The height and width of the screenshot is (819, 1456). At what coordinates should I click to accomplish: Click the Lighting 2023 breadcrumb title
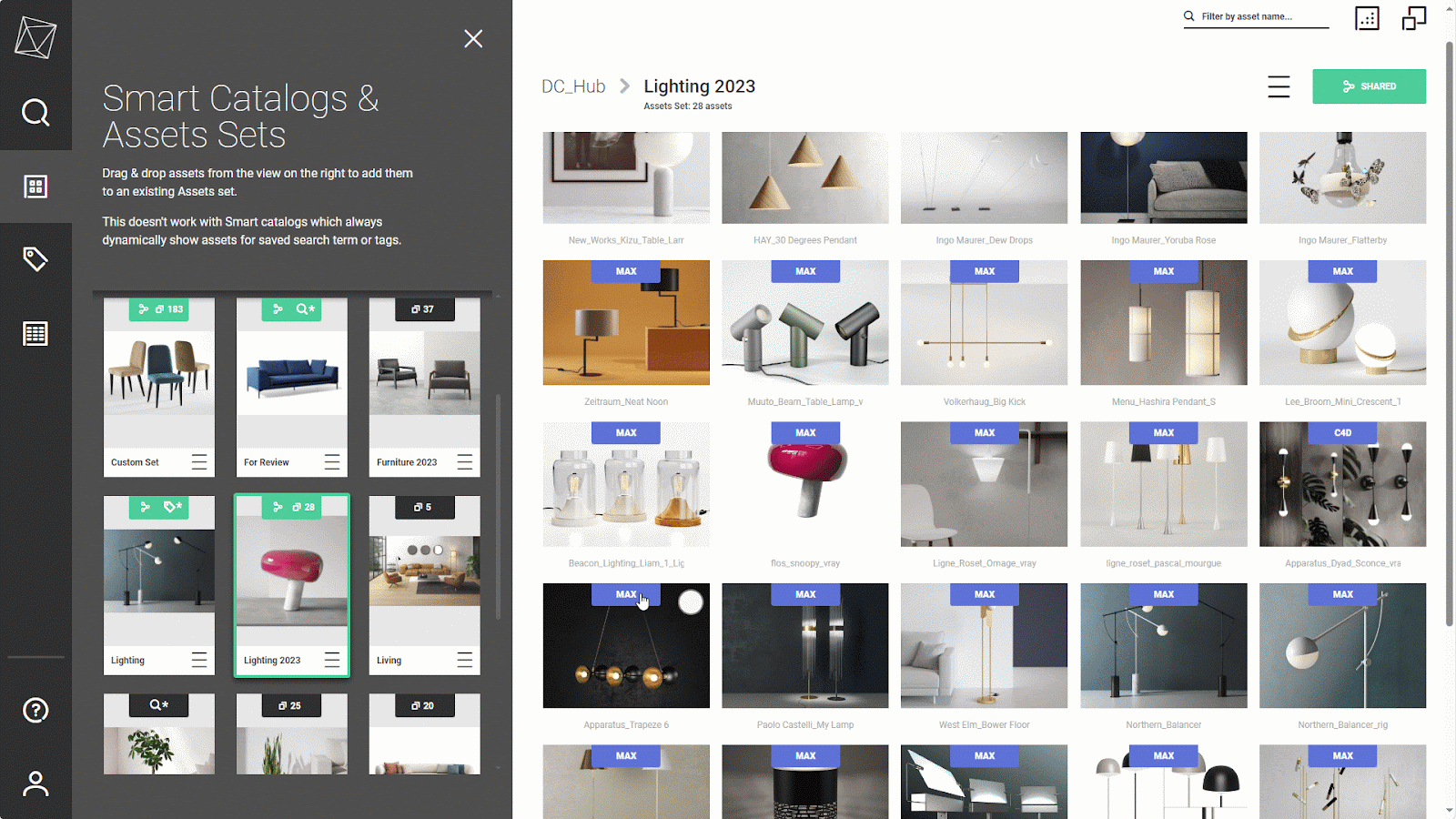[x=699, y=86]
